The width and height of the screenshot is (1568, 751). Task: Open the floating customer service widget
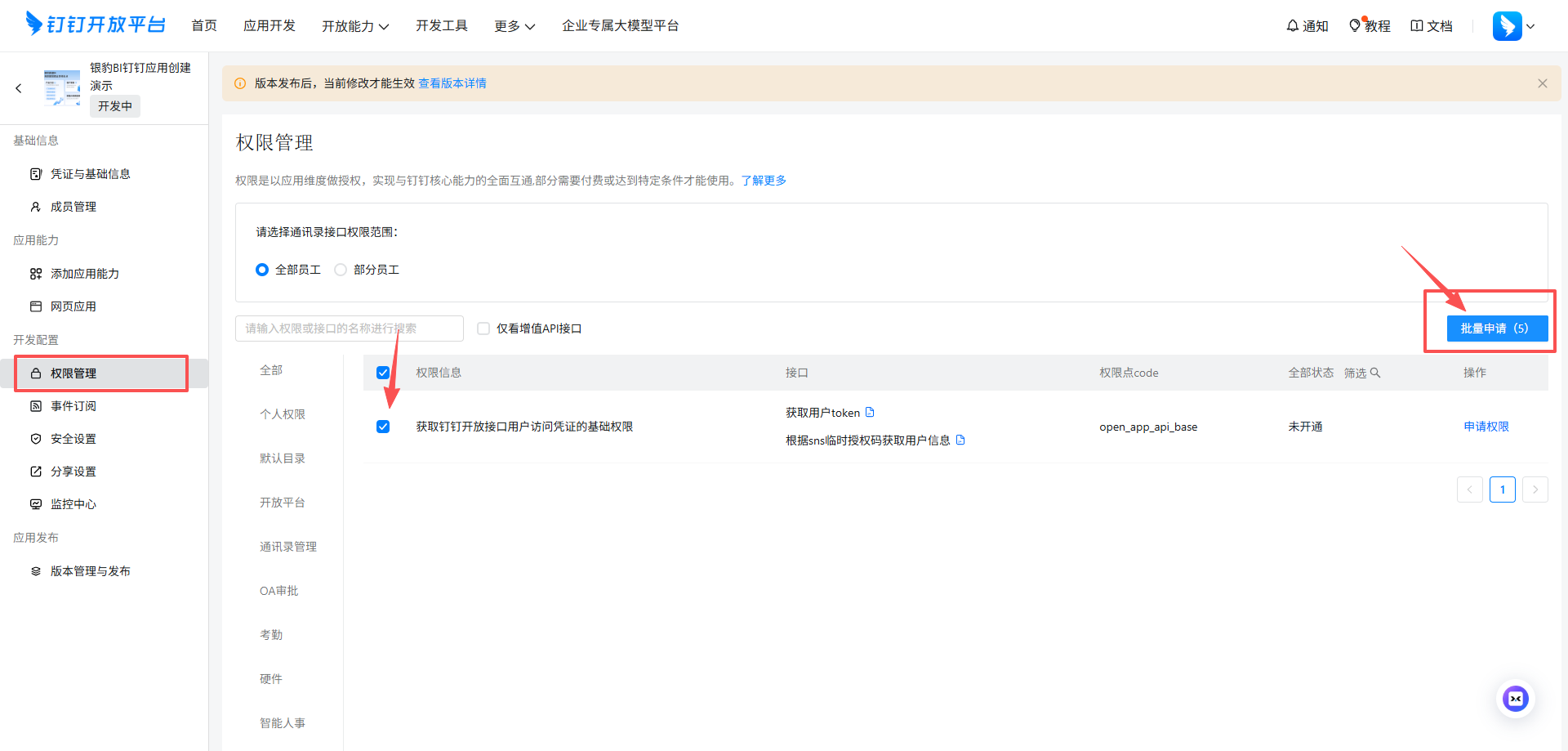1515,699
